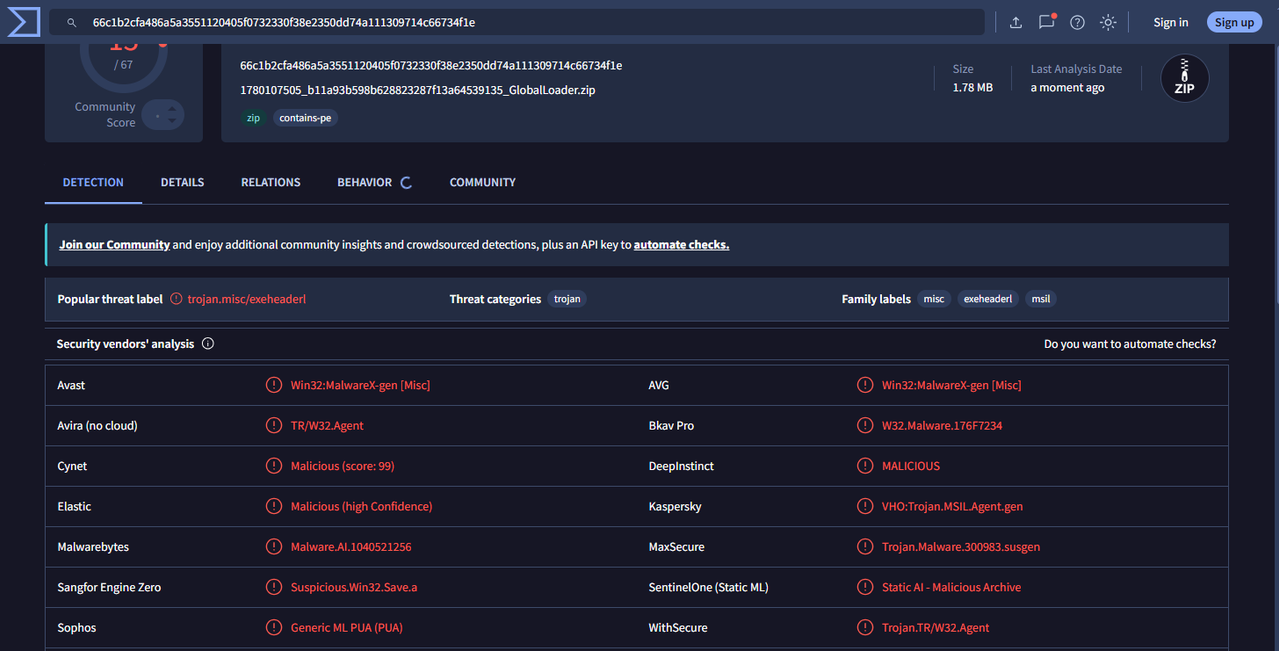The height and width of the screenshot is (651, 1279).
Task: Click Avast result Win32:MalwareX-gen [Misc]
Action: pos(360,385)
